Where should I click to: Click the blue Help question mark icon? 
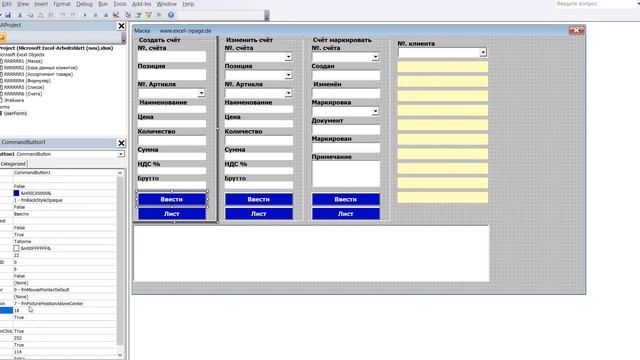(171, 15)
